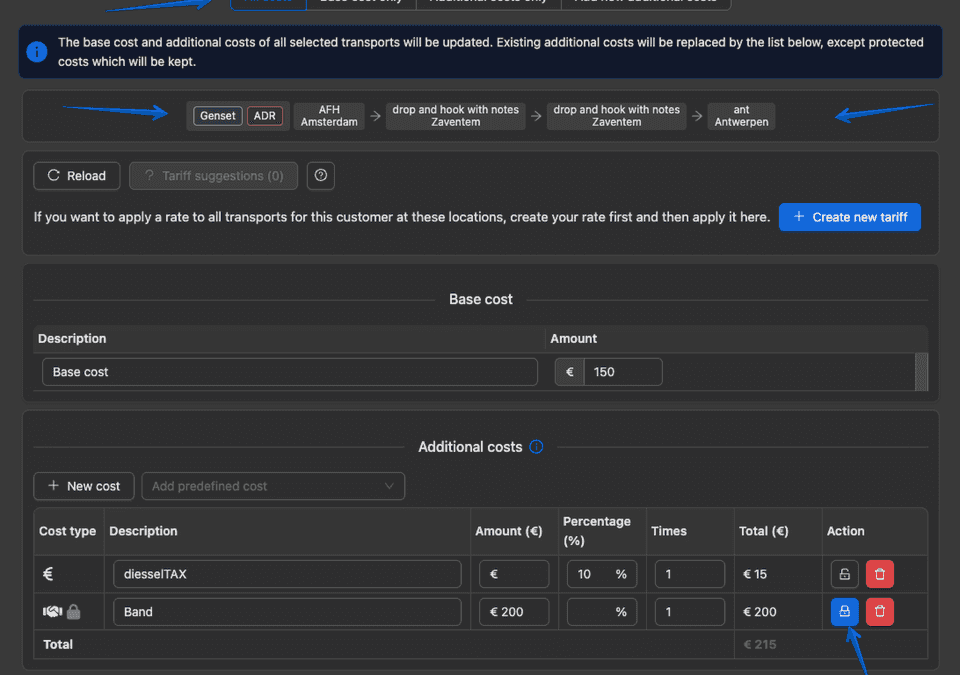Click the € 200 total for Band
960x675 pixels.
pos(759,611)
